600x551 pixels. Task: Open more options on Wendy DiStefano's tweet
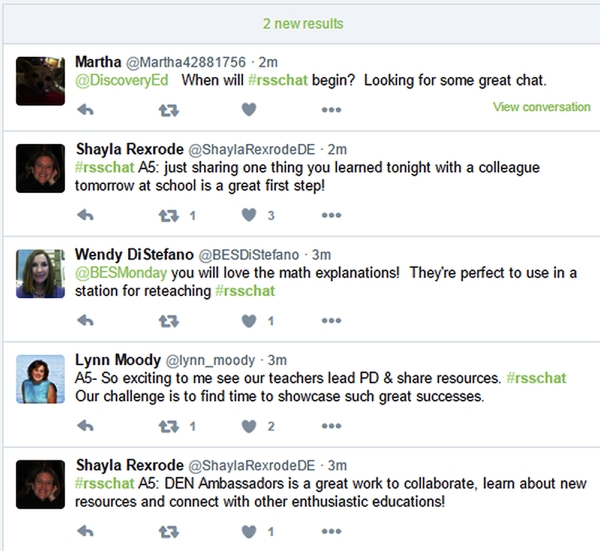(331, 321)
